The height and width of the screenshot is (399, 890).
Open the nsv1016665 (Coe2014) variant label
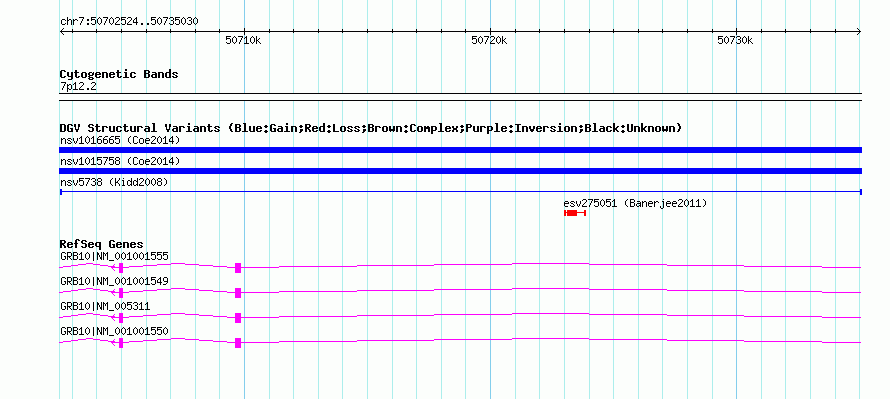click(x=120, y=140)
